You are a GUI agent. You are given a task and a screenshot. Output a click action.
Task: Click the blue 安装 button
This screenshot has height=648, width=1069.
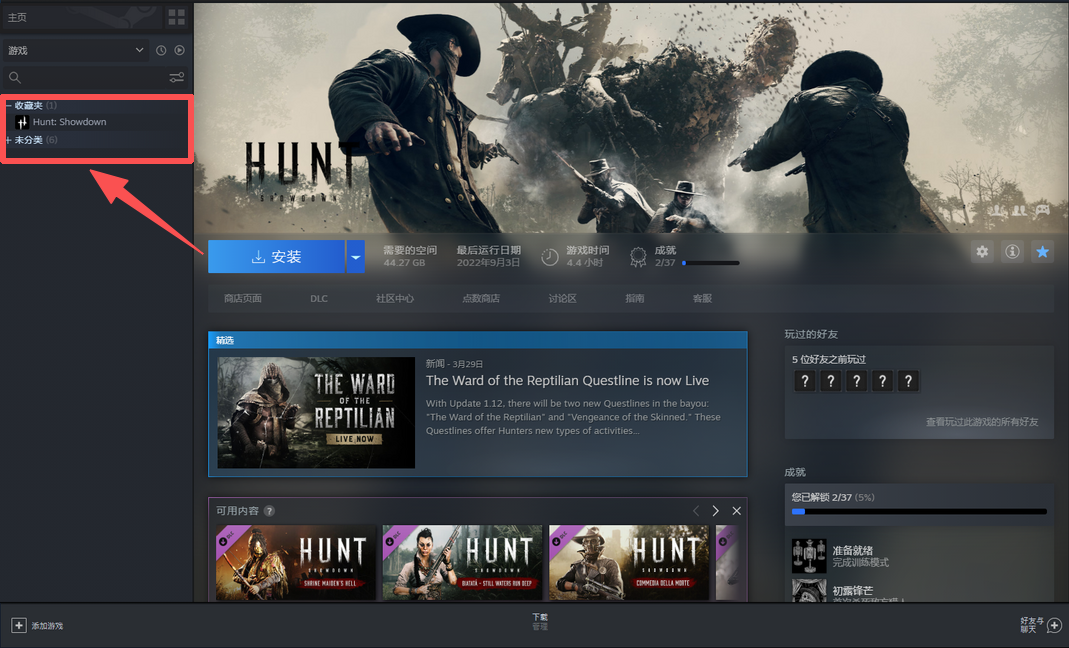[x=276, y=257]
